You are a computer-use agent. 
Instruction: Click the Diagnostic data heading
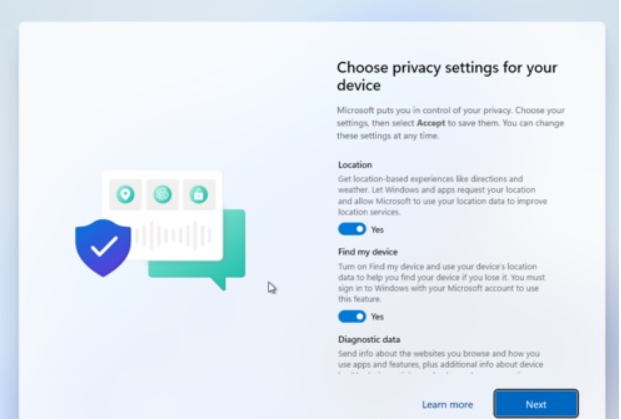[369, 339]
